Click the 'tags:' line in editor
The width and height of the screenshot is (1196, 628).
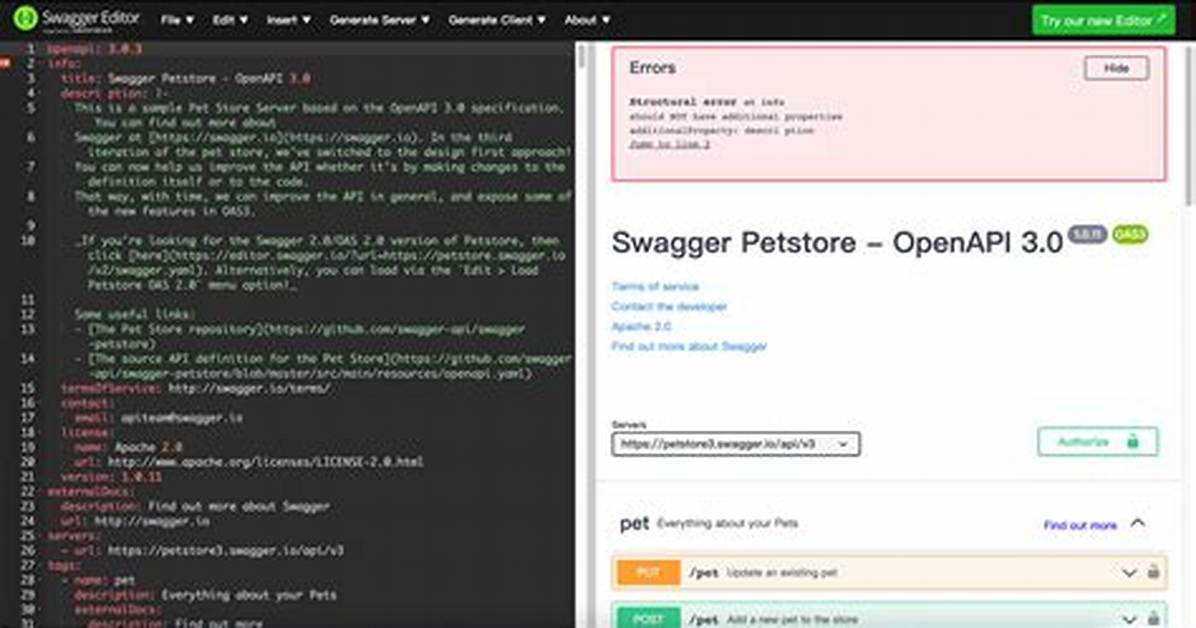63,565
